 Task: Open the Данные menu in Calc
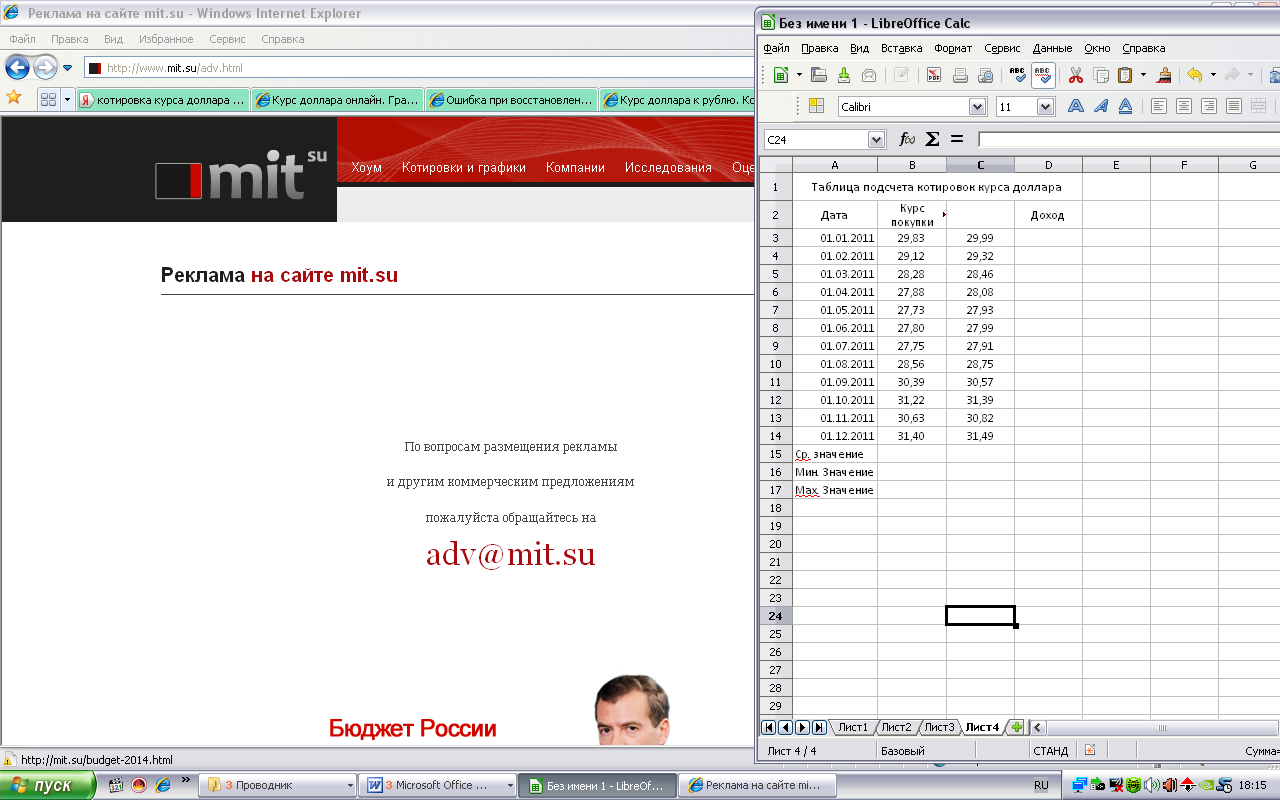(x=1052, y=48)
